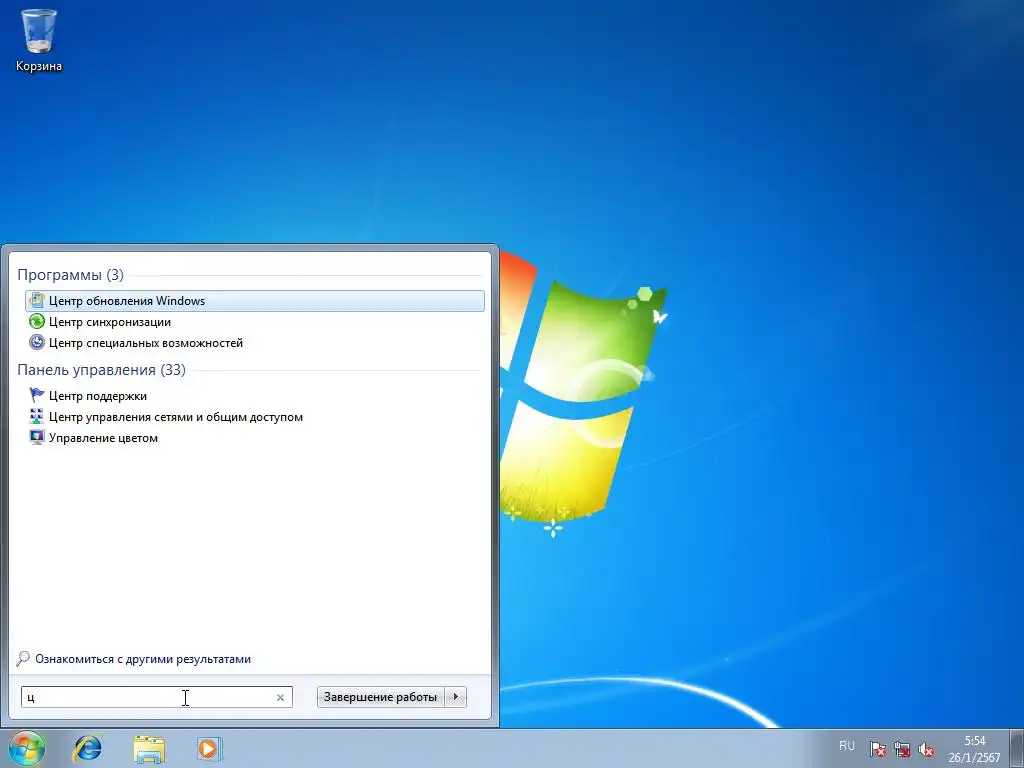The height and width of the screenshot is (768, 1024).
Task: Open Управление цветом result
Action: point(255,438)
